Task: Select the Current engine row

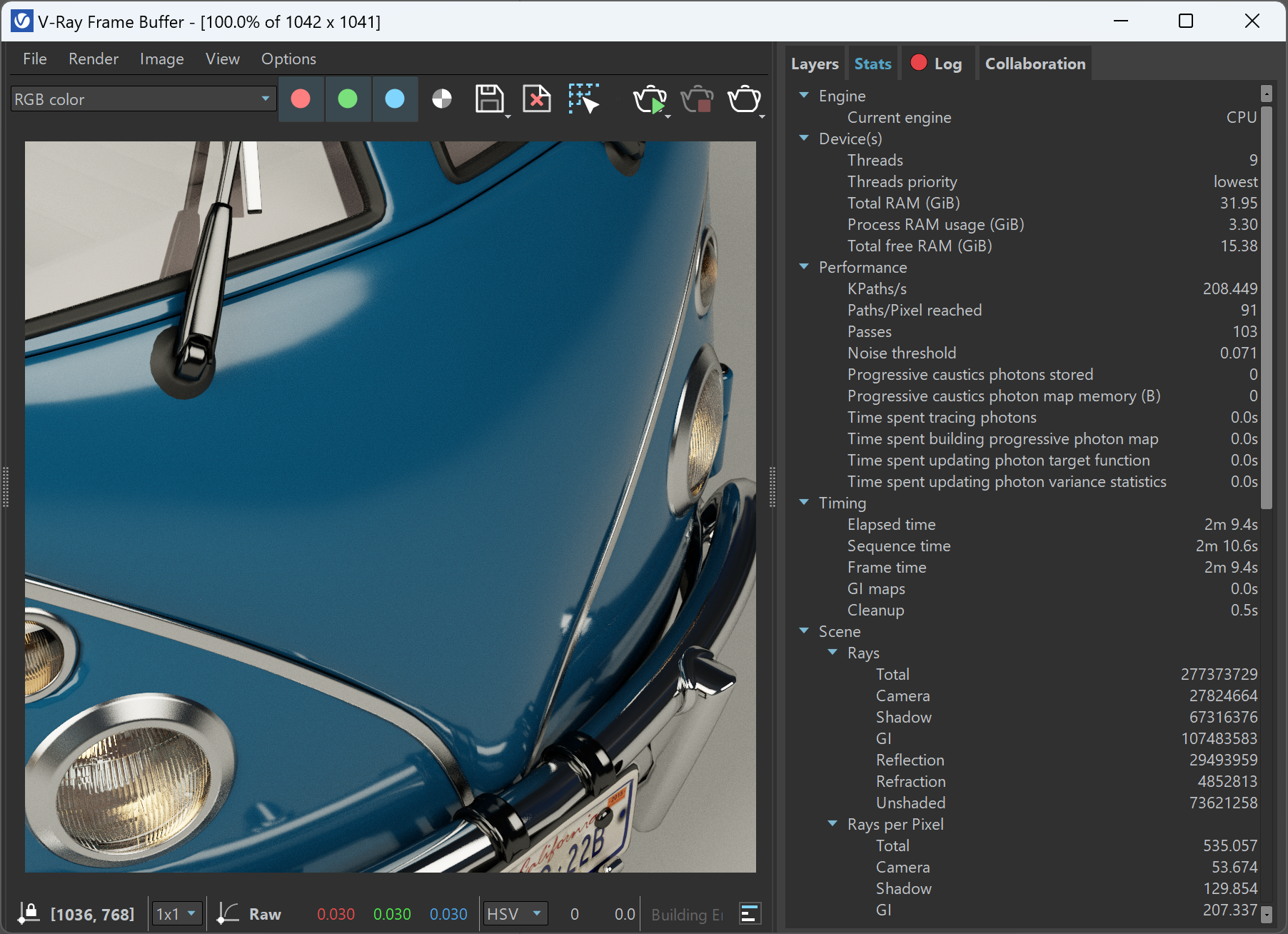Action: pyautogui.click(x=1028, y=117)
